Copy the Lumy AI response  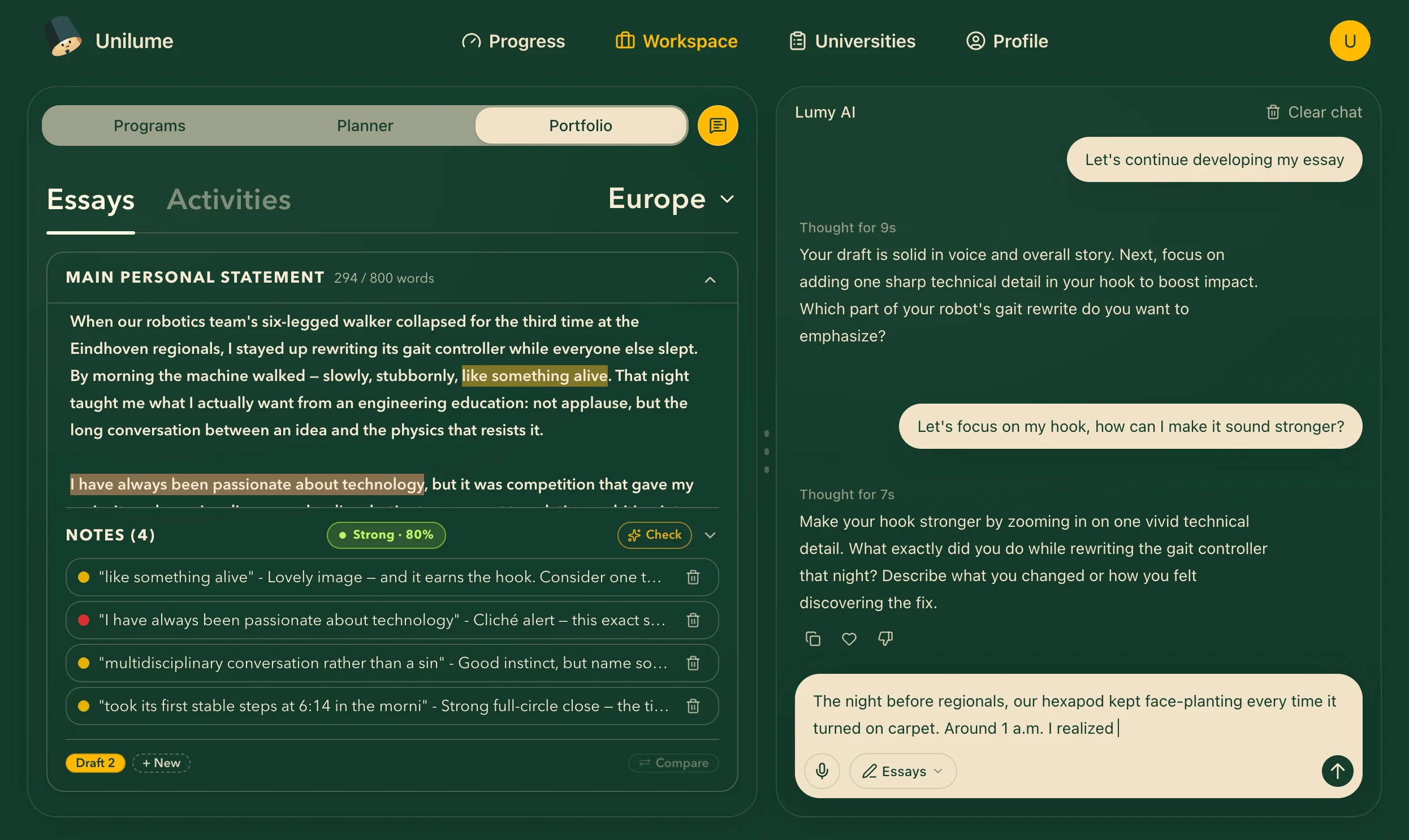click(812, 639)
